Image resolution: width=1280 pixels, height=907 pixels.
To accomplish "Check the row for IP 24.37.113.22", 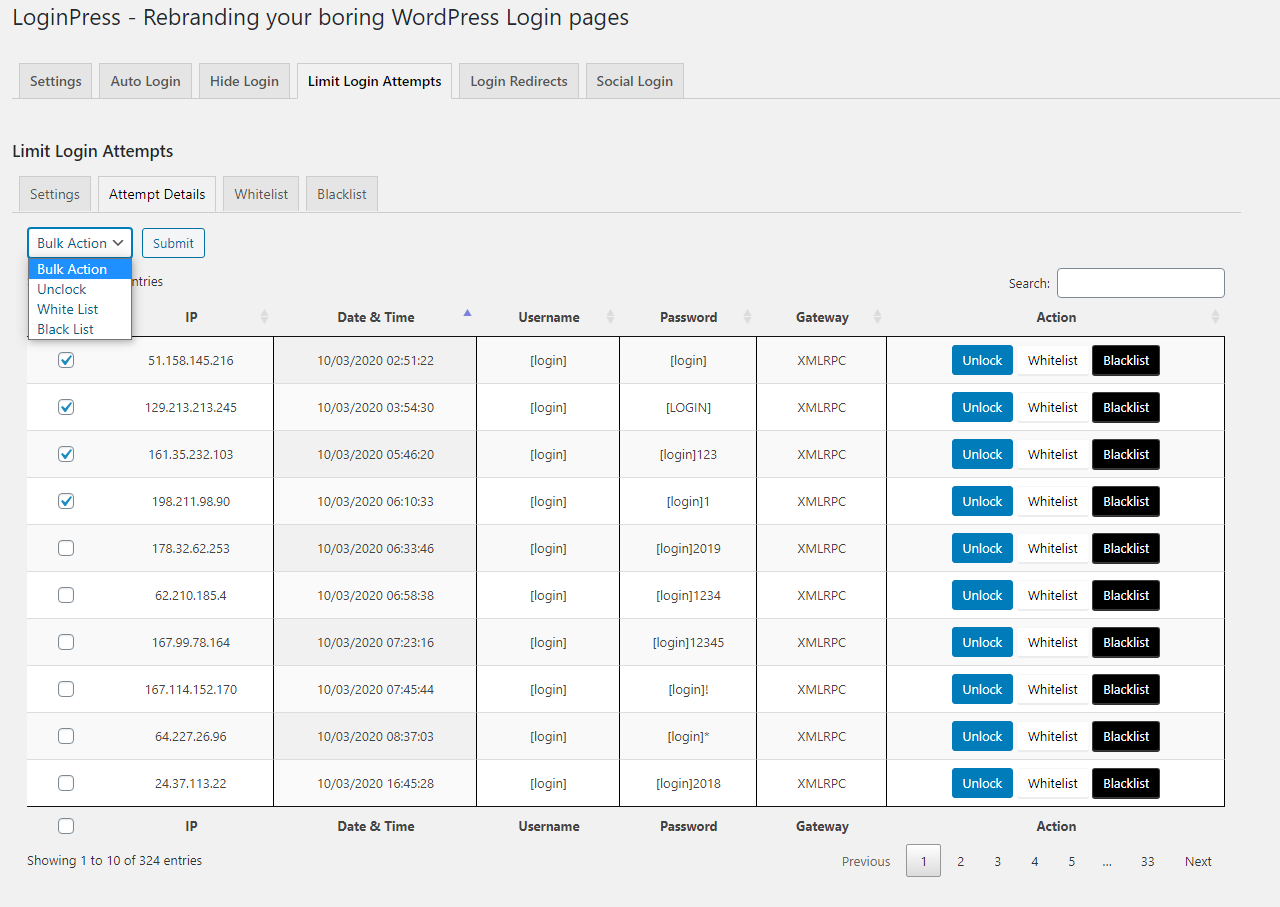I will coord(66,783).
